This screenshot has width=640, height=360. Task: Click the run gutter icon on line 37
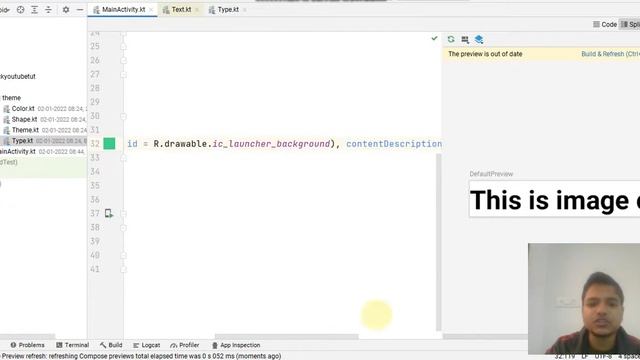click(109, 213)
